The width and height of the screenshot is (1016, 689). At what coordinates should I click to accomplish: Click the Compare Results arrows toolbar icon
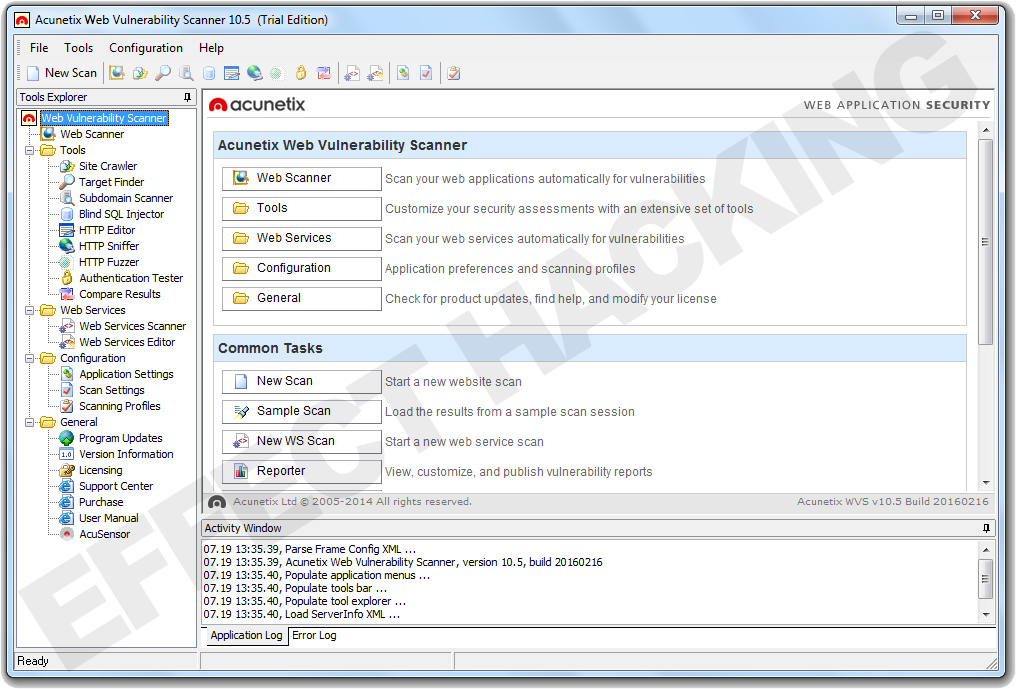(322, 72)
